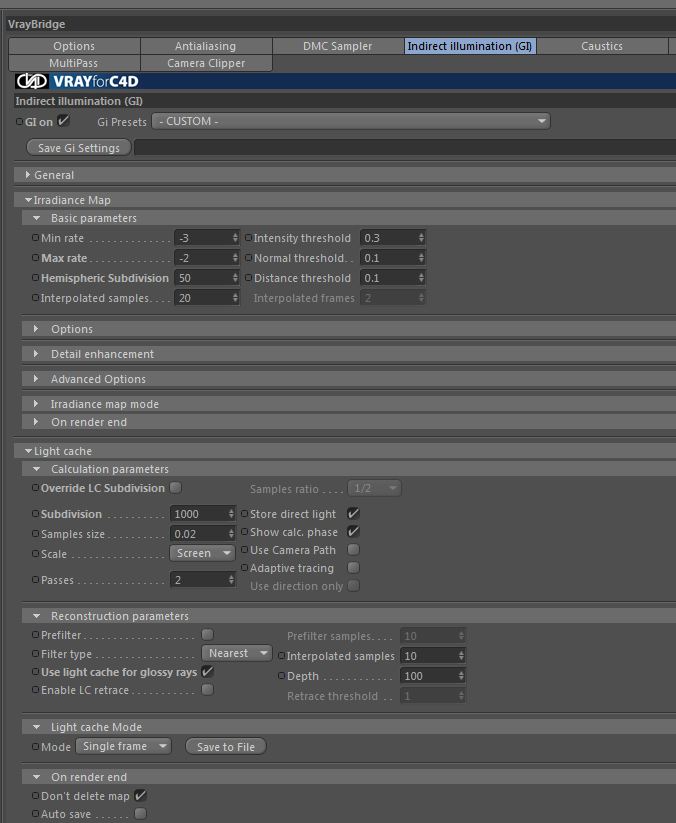Uncheck Show calc. phase
The width and height of the screenshot is (676, 823).
353,532
